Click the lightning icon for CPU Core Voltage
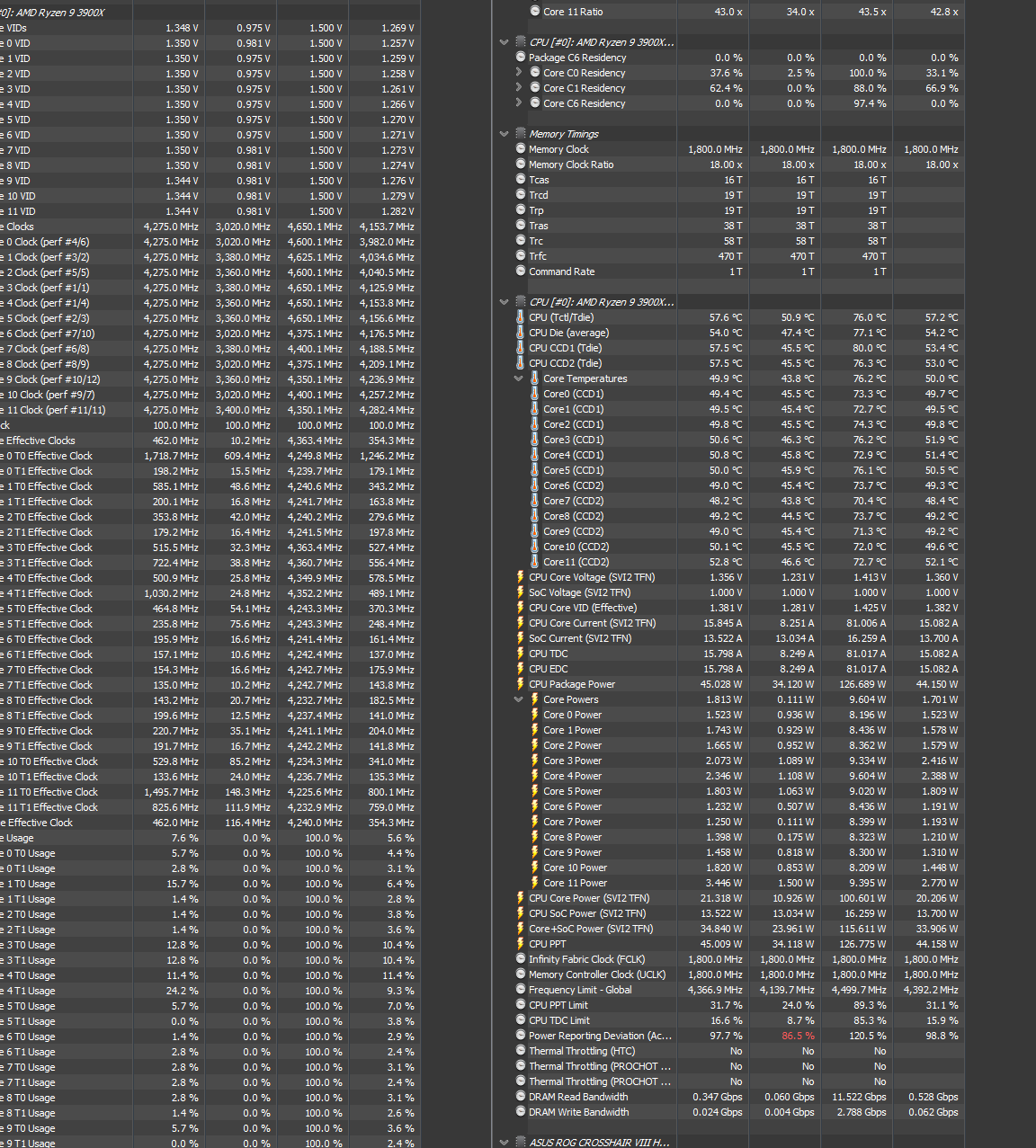1036x1148 pixels. point(521,577)
